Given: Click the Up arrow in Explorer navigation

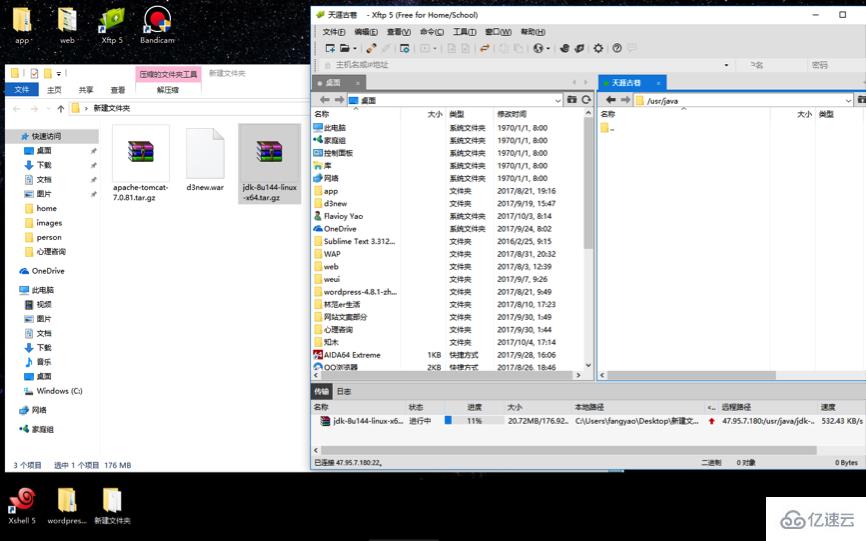Looking at the screenshot, I should [x=61, y=109].
